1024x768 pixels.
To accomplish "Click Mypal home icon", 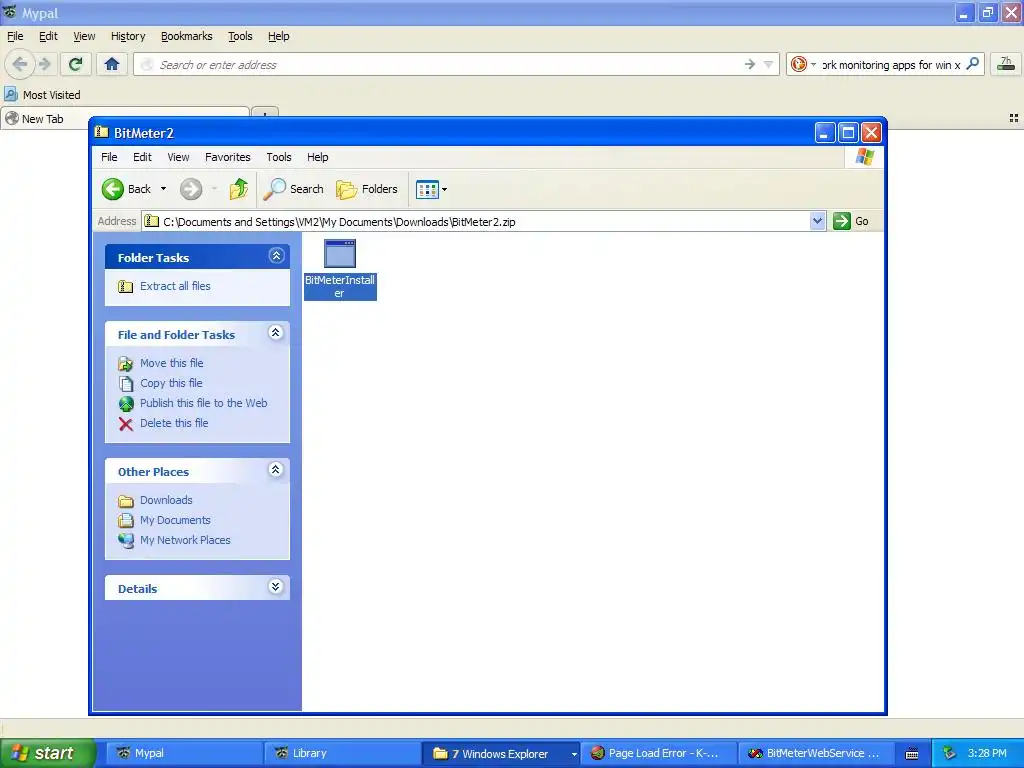I will click(112, 64).
